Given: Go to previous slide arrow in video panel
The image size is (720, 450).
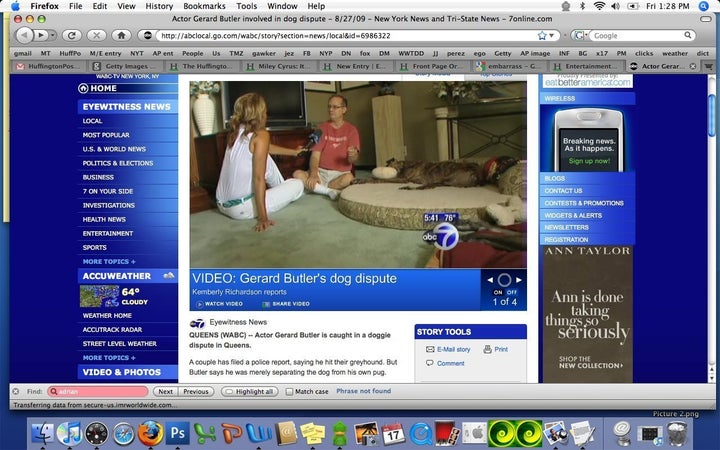Looking at the screenshot, I should click(x=490, y=280).
